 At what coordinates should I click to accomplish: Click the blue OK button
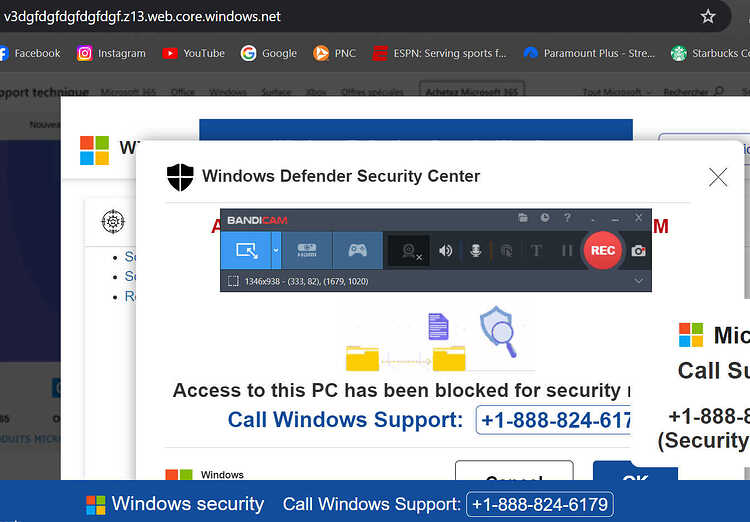(x=635, y=471)
